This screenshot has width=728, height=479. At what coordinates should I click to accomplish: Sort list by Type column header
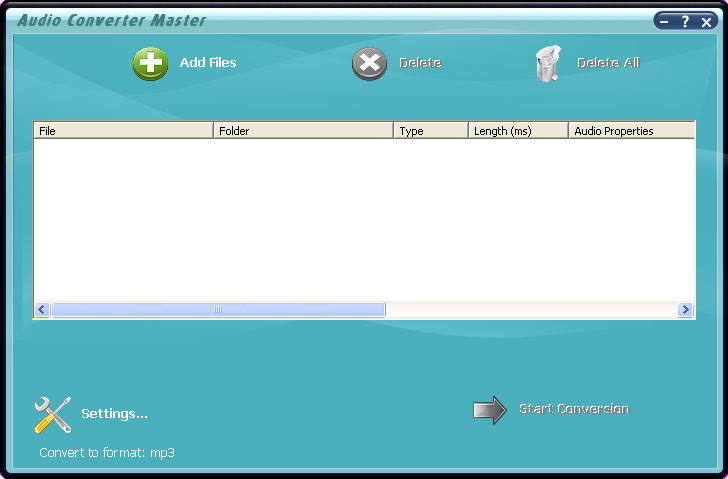[x=431, y=131]
